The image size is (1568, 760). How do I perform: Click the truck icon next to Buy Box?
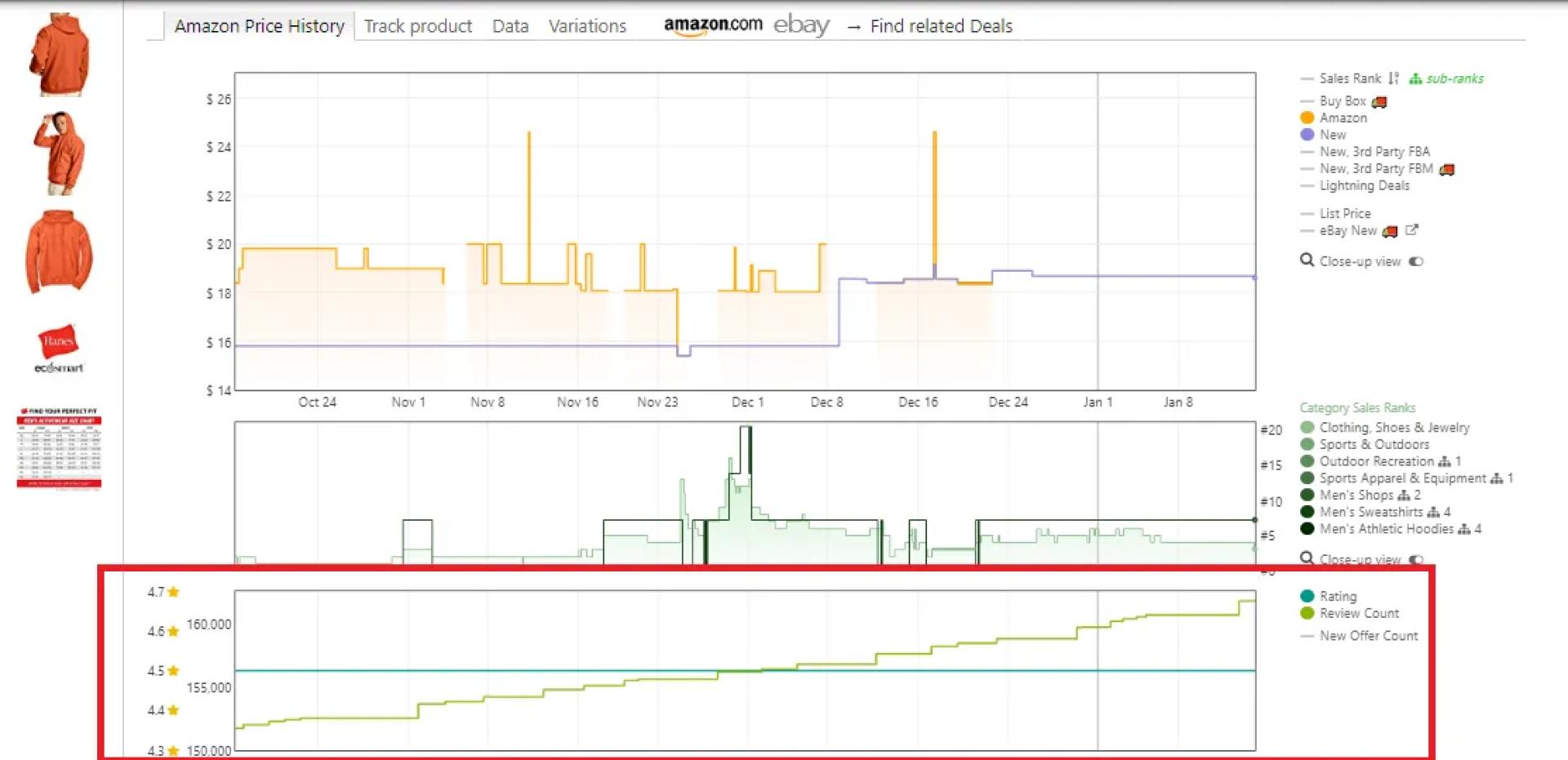tap(1381, 101)
